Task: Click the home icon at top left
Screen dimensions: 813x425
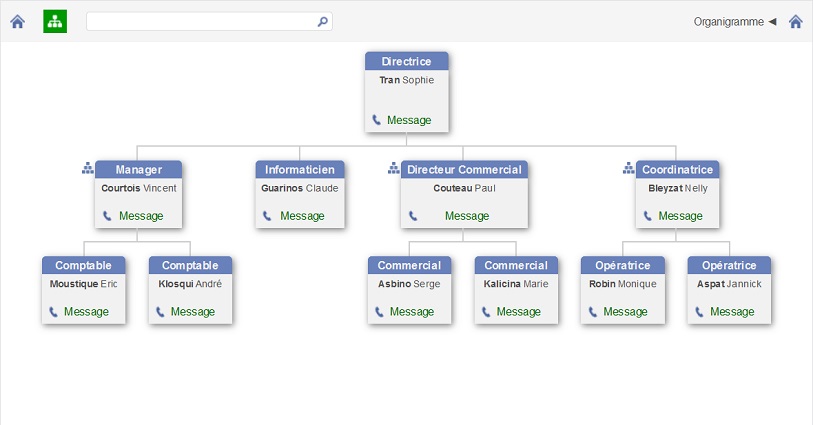Action: [x=18, y=22]
